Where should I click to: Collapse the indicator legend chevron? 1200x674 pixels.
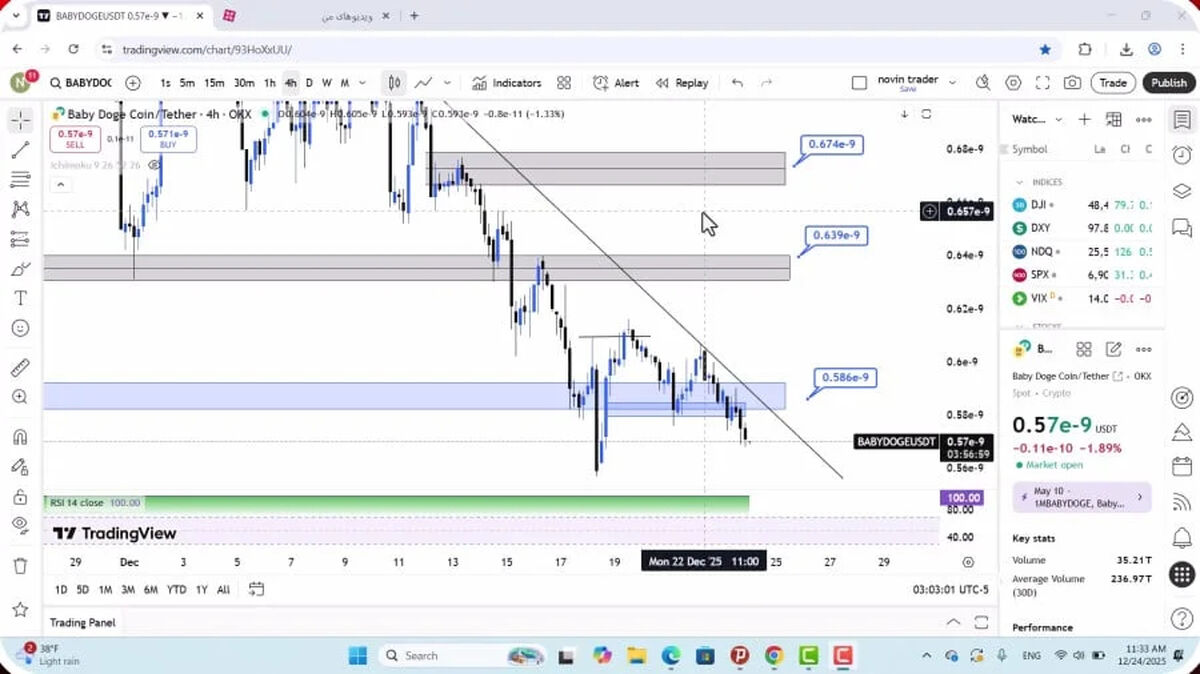tap(60, 184)
